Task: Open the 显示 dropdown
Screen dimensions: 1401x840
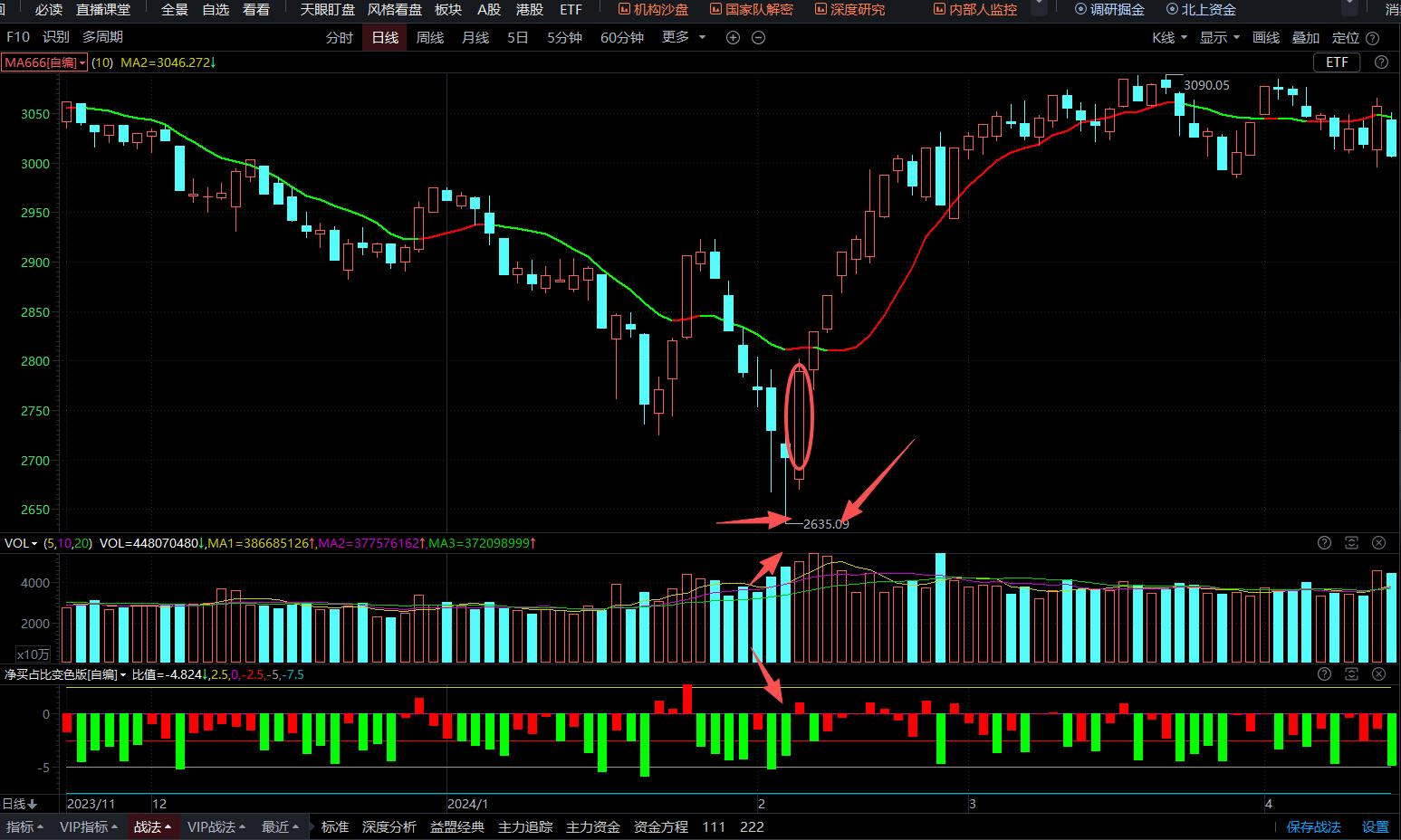Action: coord(1219,37)
